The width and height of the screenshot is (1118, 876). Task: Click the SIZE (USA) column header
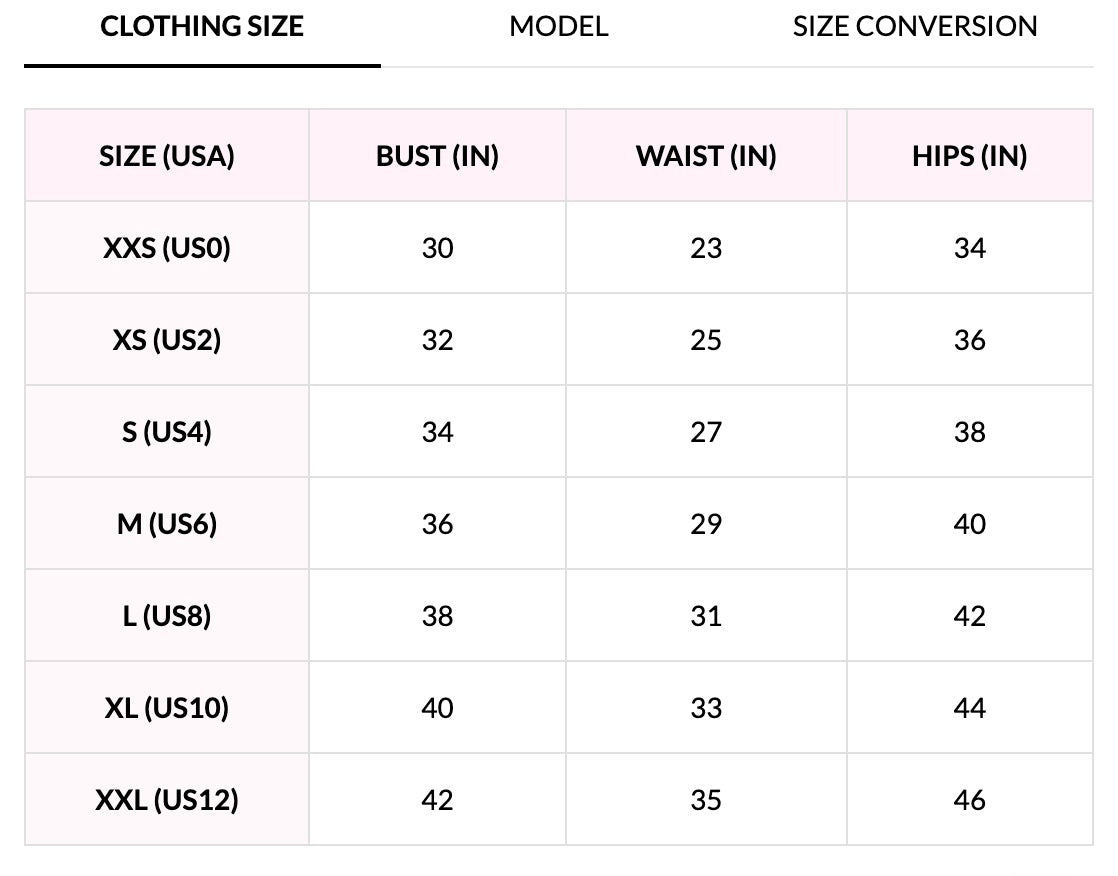167,156
